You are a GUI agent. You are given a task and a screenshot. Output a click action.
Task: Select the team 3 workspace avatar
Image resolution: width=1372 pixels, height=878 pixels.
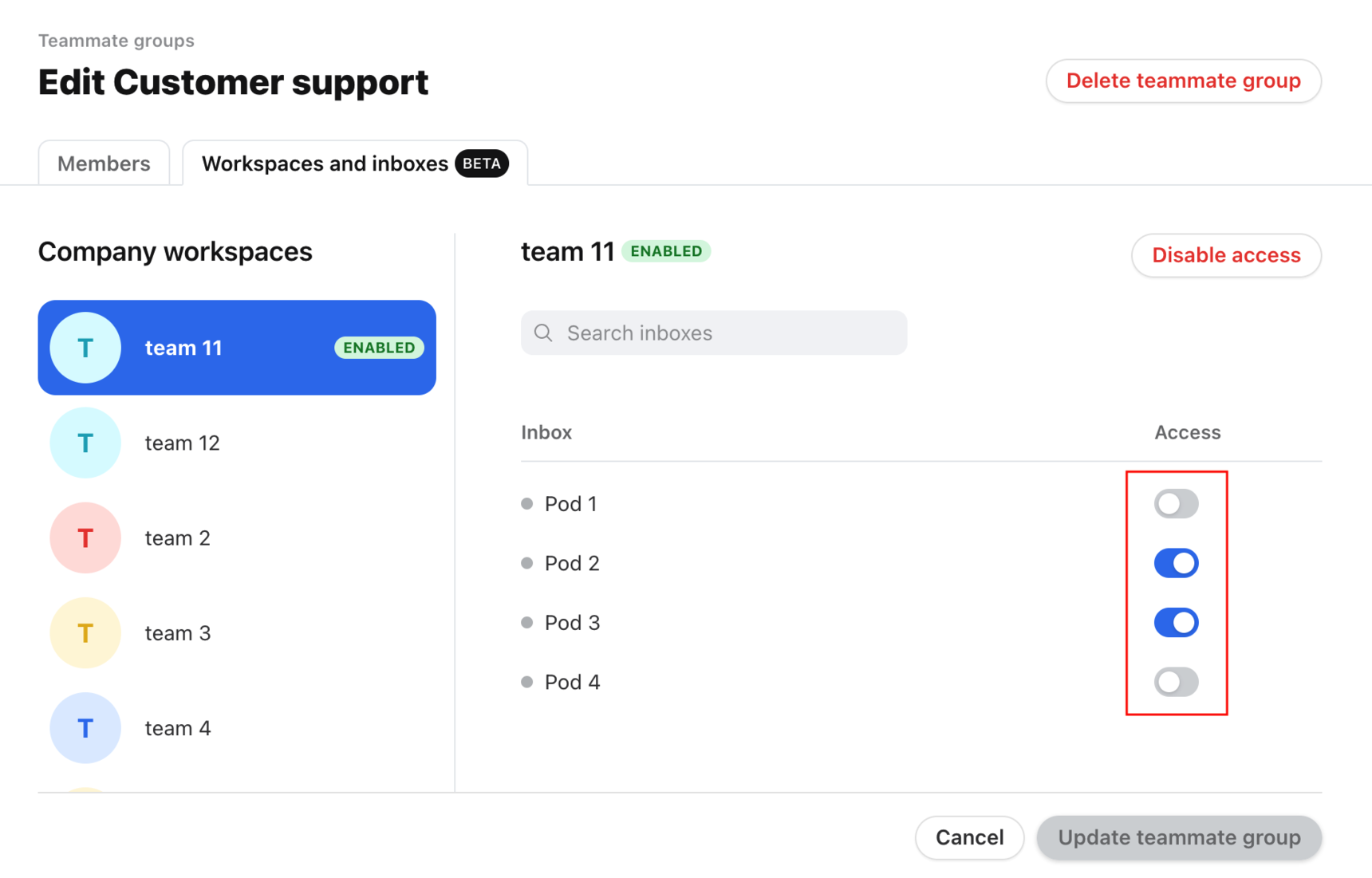click(x=85, y=632)
